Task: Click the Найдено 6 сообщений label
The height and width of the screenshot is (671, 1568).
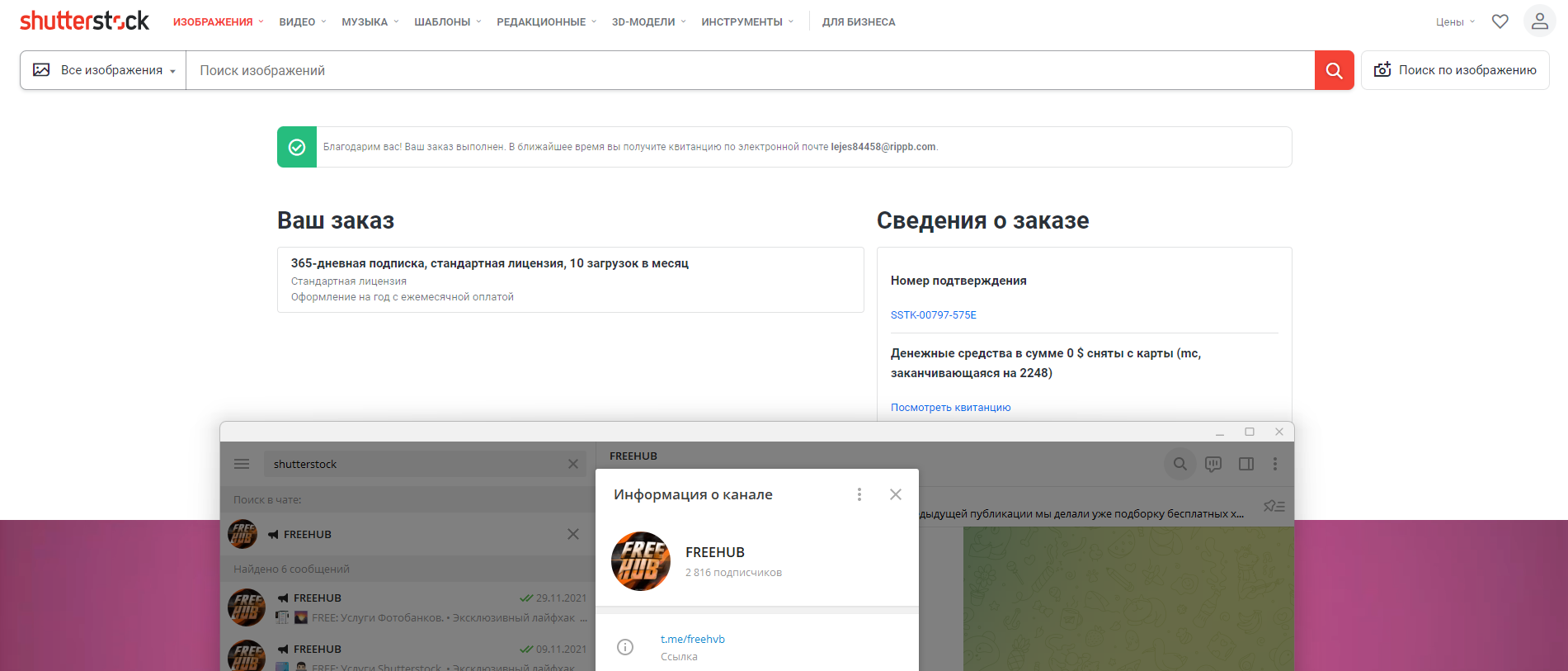Action: click(291, 569)
